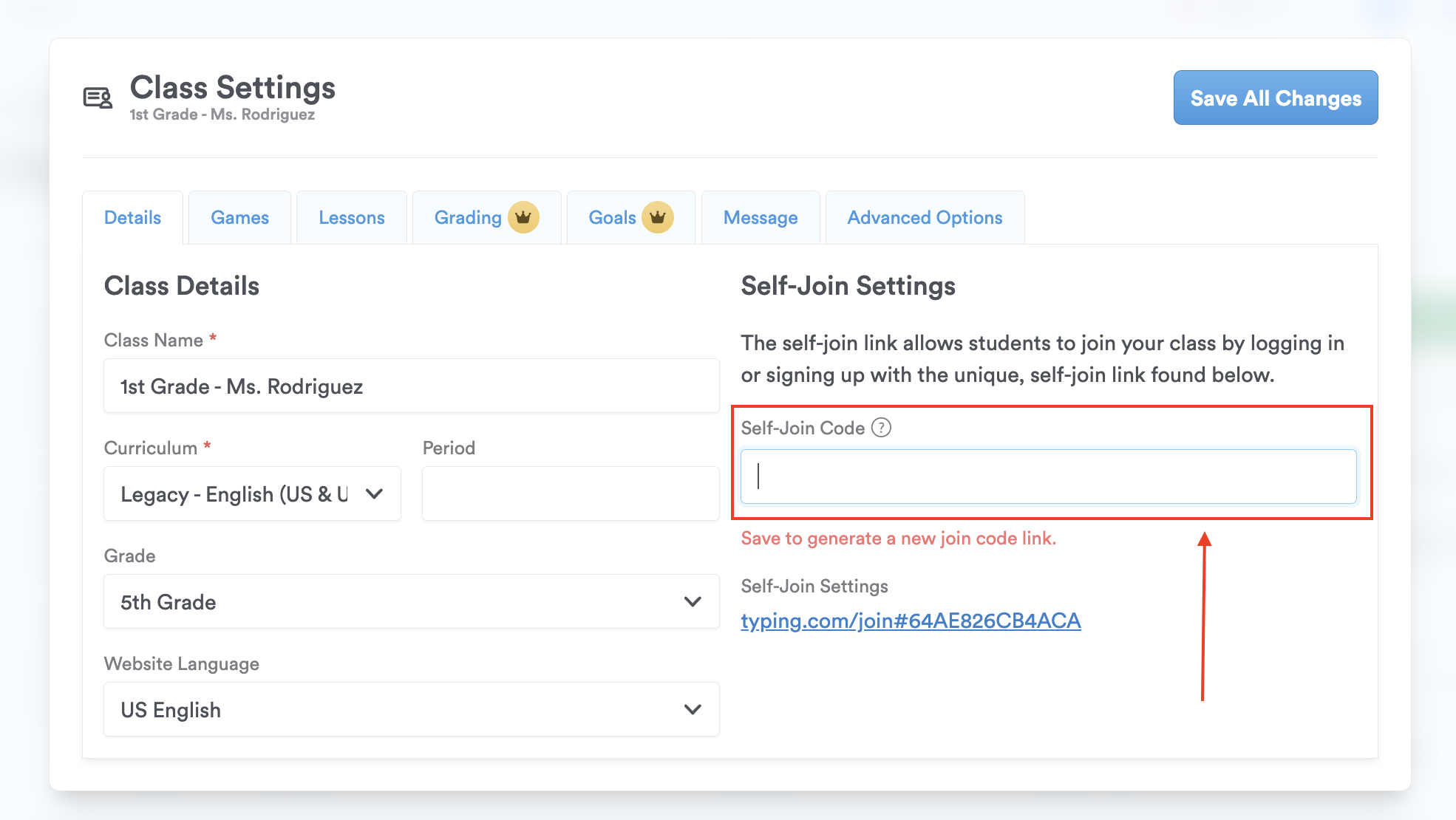Click the crown icon on Goals tab
Viewport: 1456px width, 820px height.
[657, 218]
